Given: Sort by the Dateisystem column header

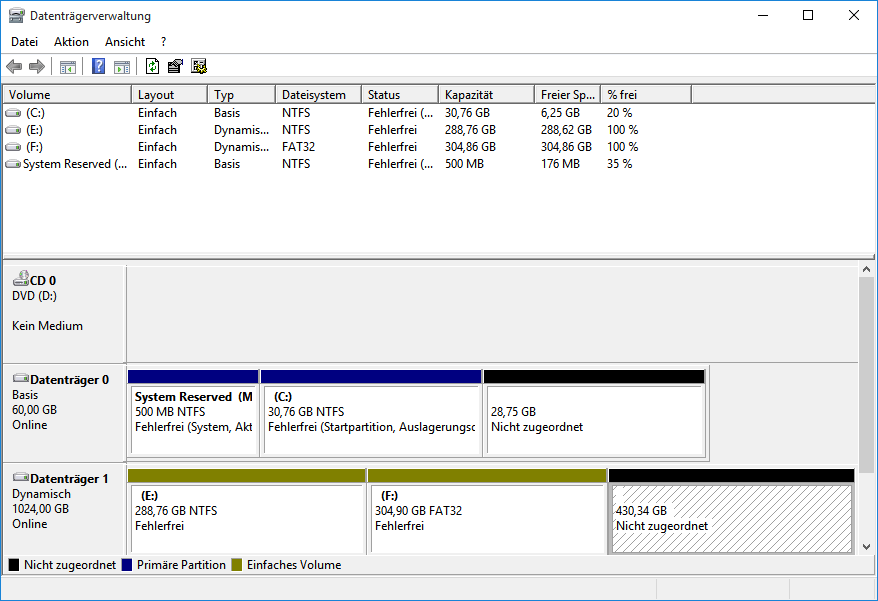Looking at the screenshot, I should click(319, 95).
